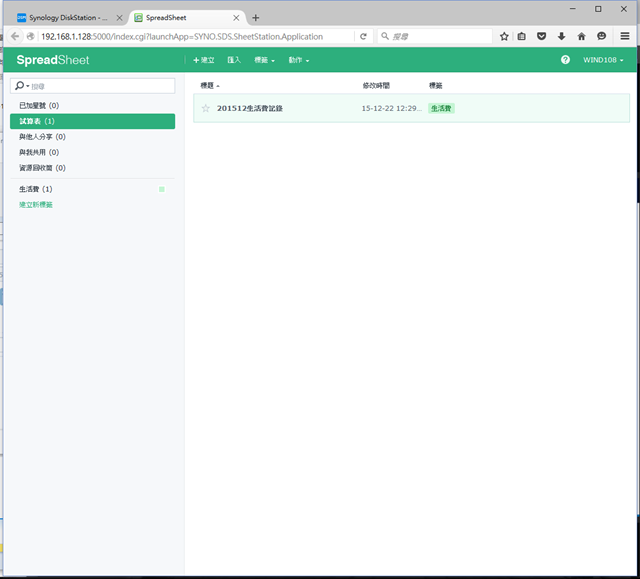Open the WIND108 user menu
640x579 pixels.
tap(603, 60)
